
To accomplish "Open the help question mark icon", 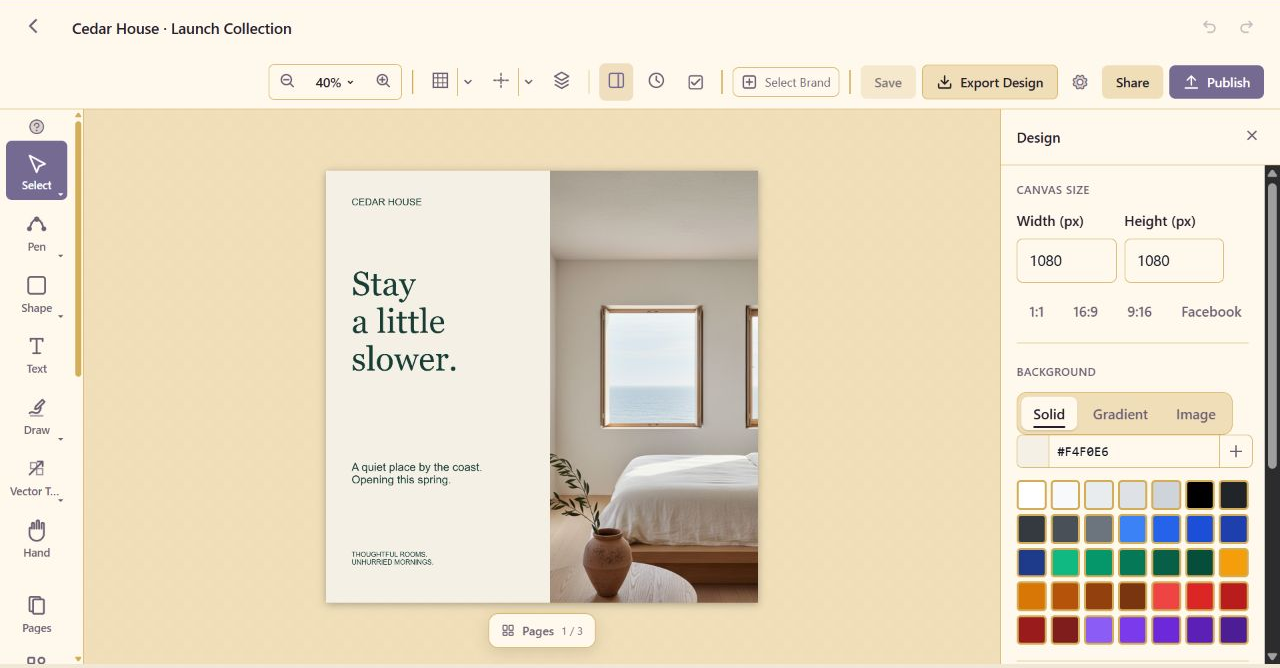I will click(37, 127).
